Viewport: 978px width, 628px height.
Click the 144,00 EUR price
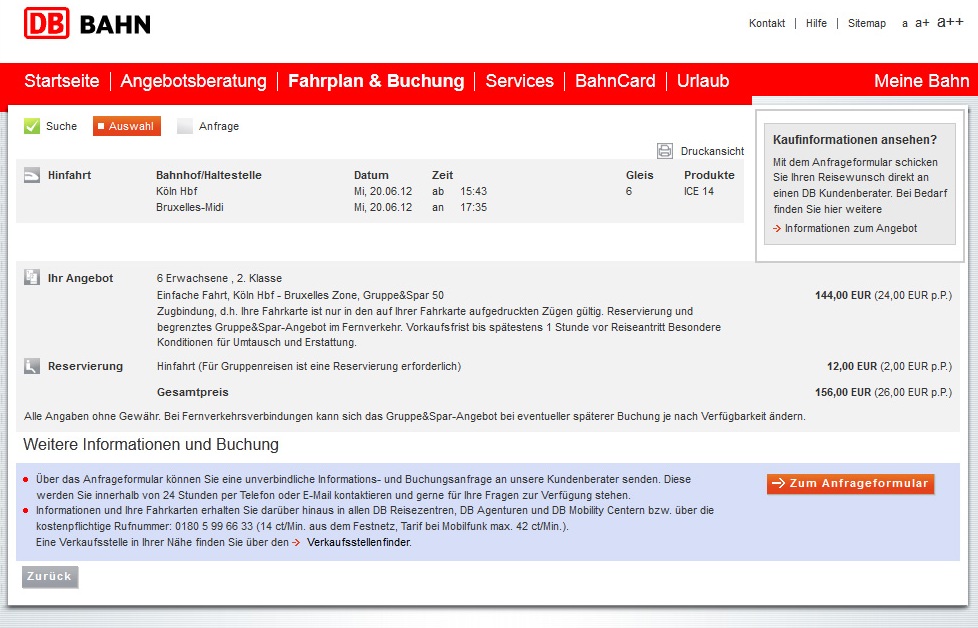pyautogui.click(x=843, y=295)
